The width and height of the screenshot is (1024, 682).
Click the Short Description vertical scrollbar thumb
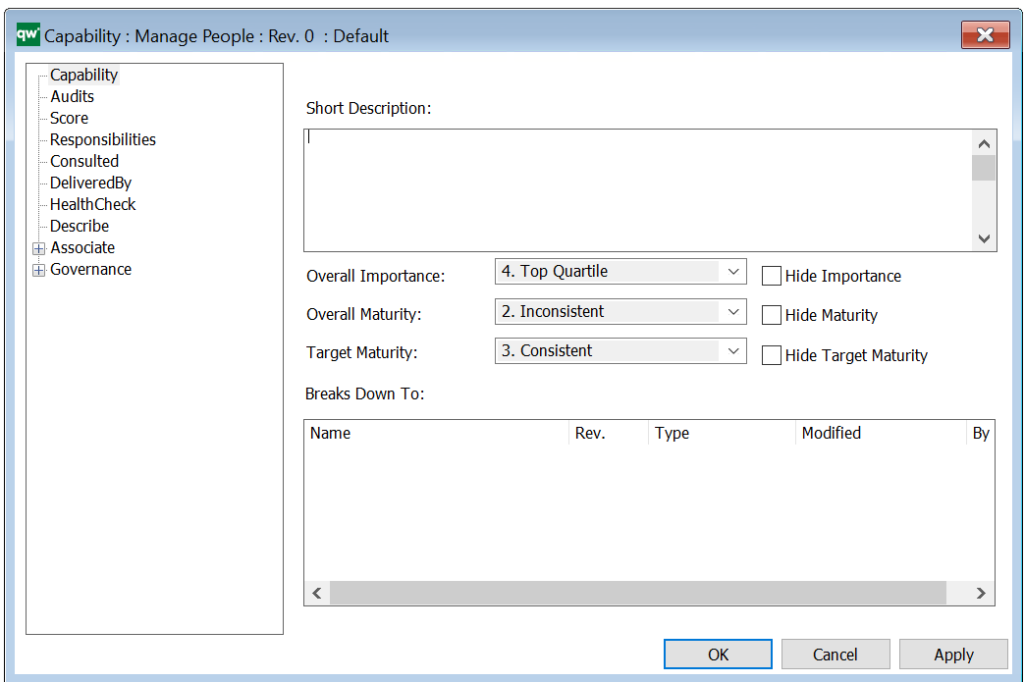click(984, 168)
